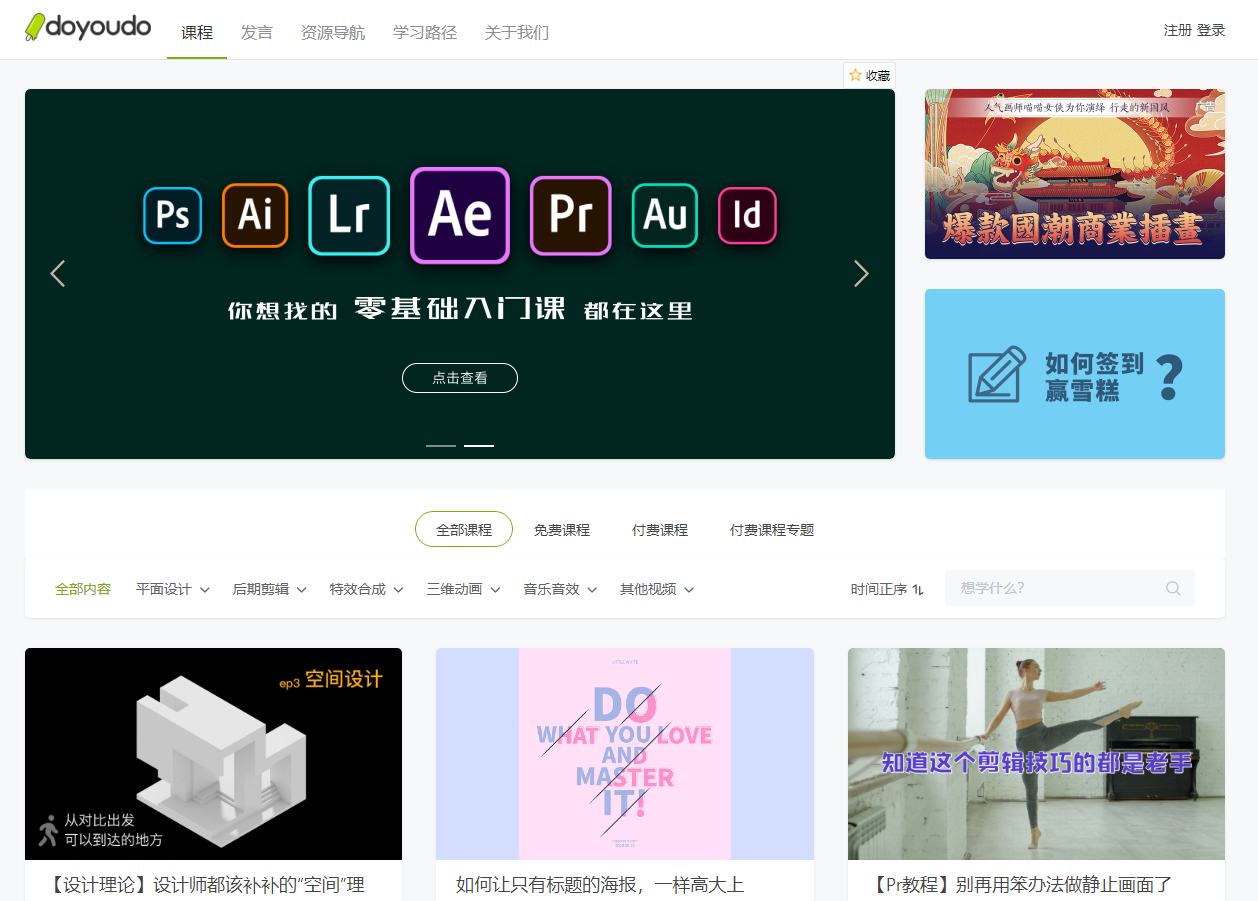
Task: Toggle the 时间正序 sort order
Action: (x=887, y=588)
